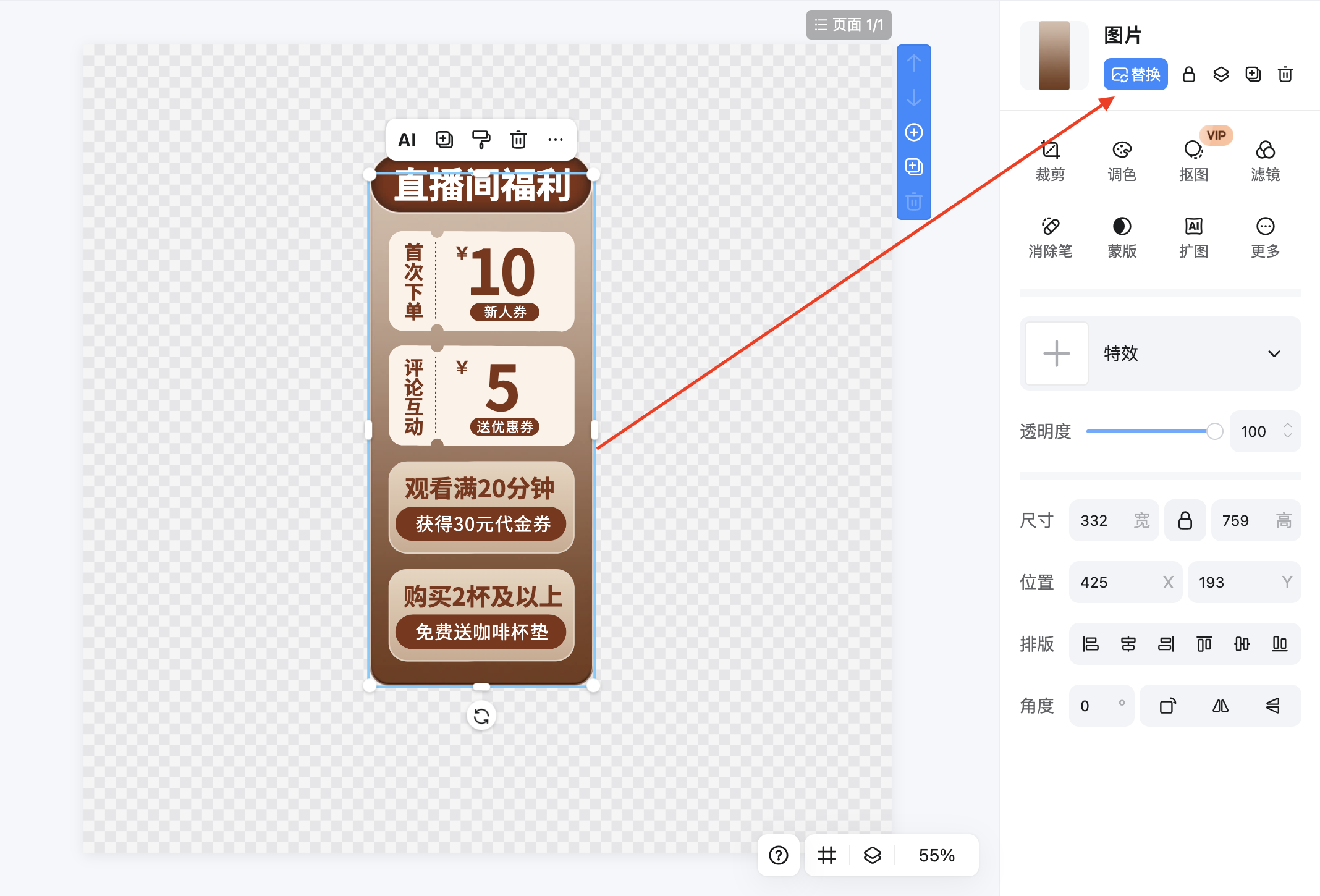Apply a 滤镜 filter to the image

point(1265,159)
